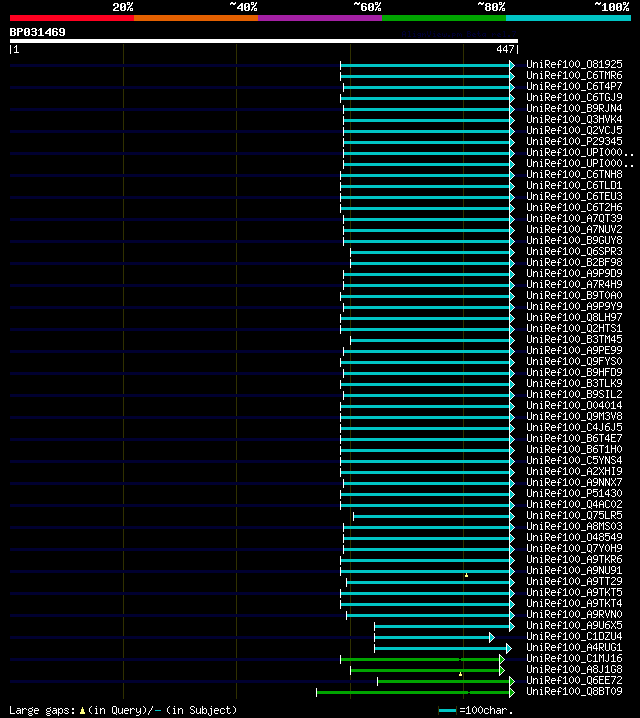
Task: Select the UniRef100_Q9M3V8 label
Action: (x=574, y=416)
